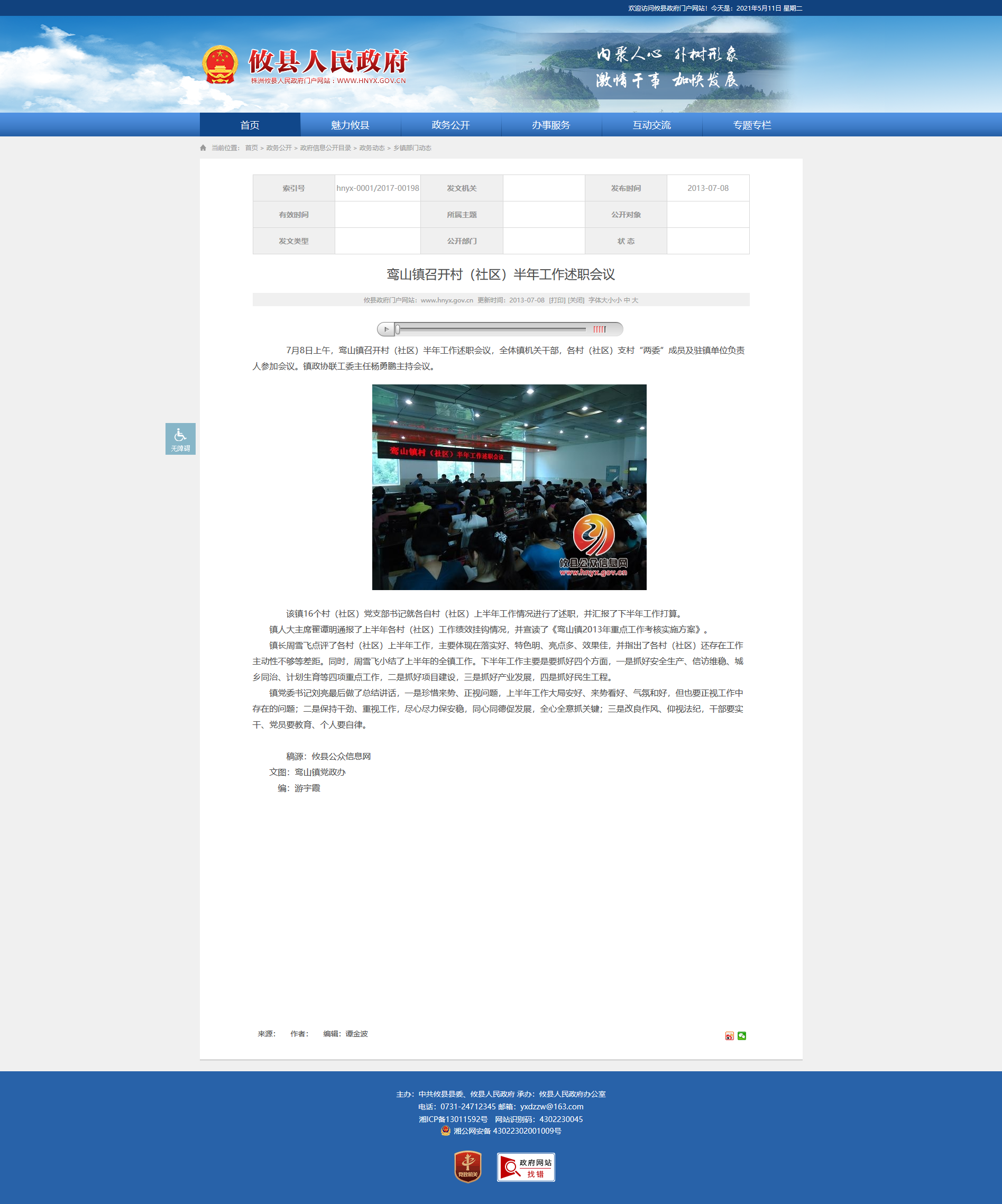This screenshot has width=1002, height=1204.
Task: Share article via Weibo icon
Action: click(x=729, y=1035)
